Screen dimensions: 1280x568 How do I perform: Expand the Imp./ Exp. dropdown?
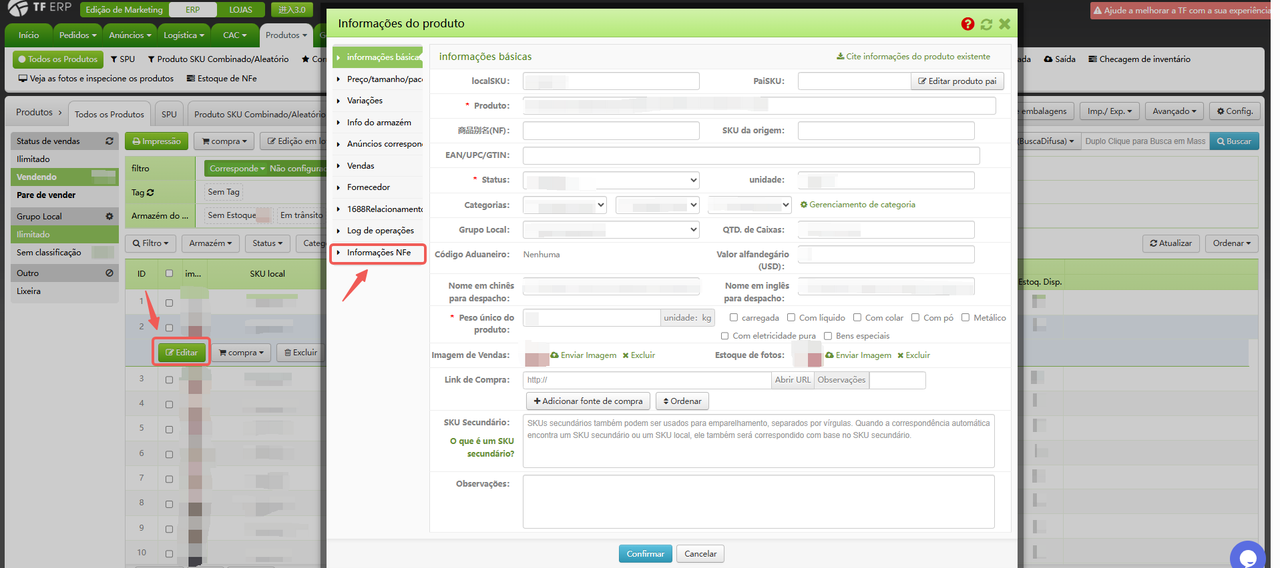pyautogui.click(x=1110, y=111)
